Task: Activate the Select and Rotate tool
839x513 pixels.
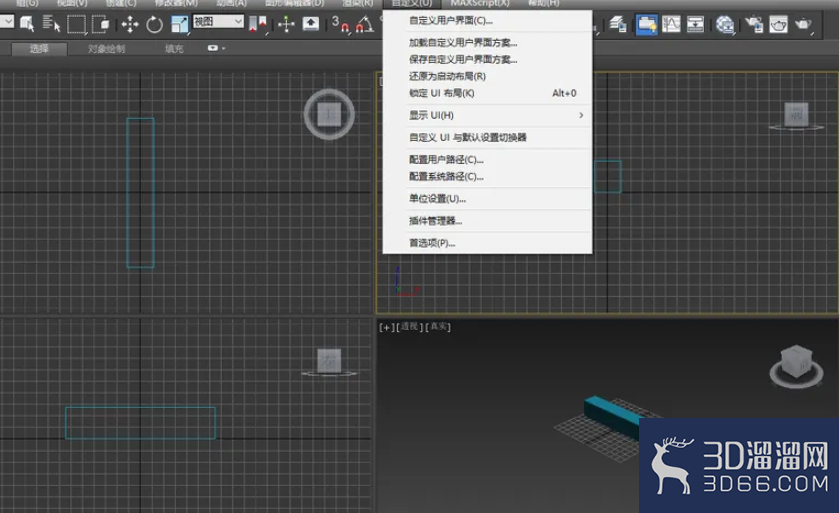Action: point(155,24)
